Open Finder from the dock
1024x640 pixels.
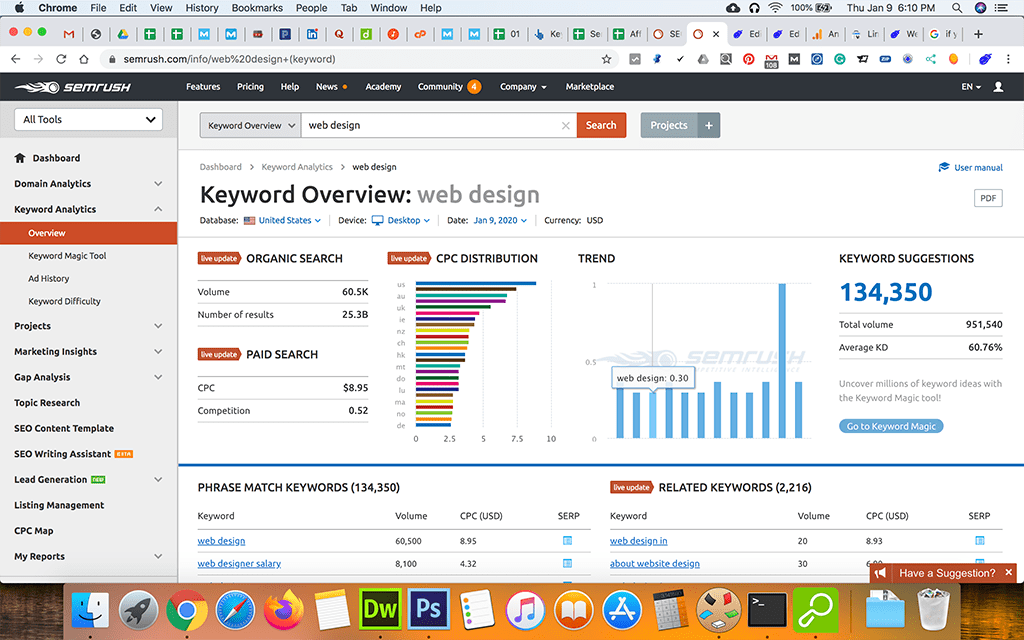(90, 610)
